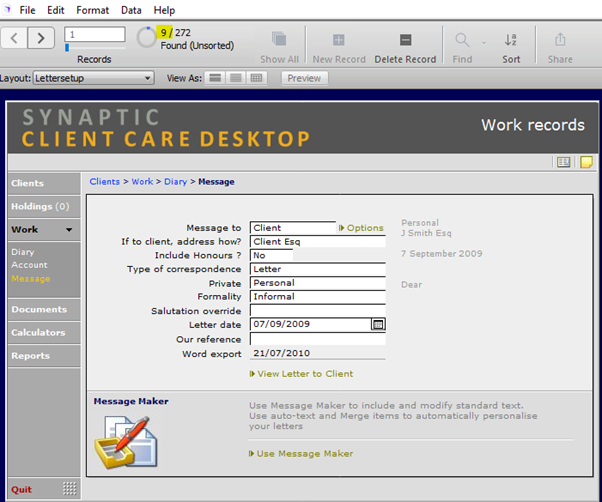This screenshot has width=602, height=502.
Task: Switch to Table view icon
Action: pyautogui.click(x=256, y=78)
